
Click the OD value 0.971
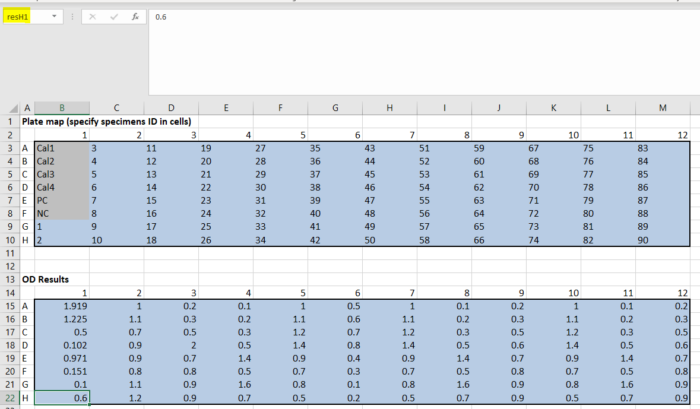click(62, 359)
